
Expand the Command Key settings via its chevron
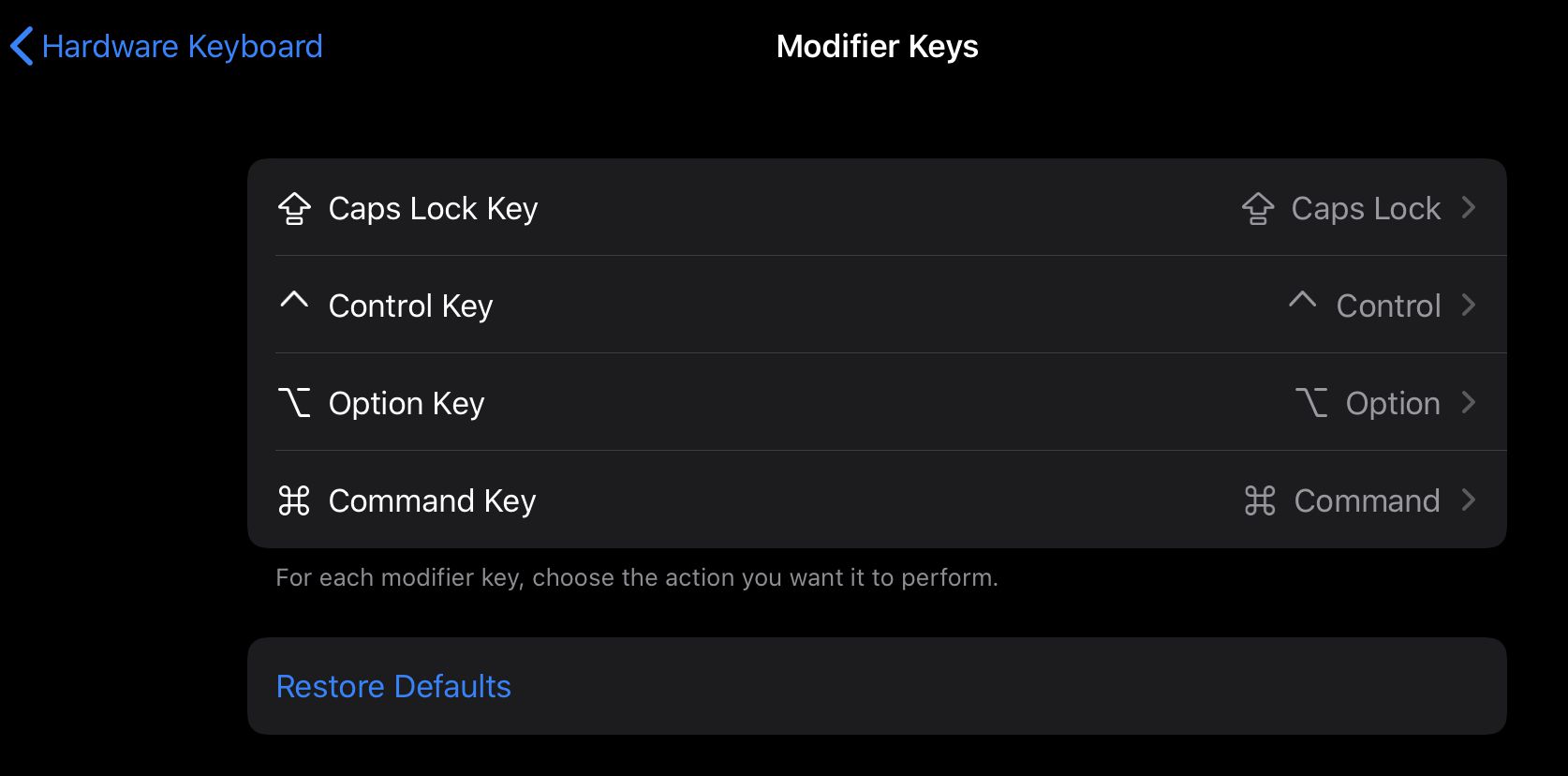[1468, 500]
